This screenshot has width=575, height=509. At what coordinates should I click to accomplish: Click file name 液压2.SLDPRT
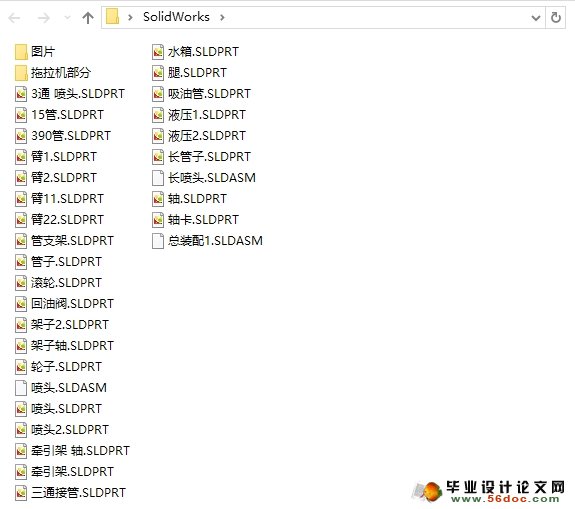pos(207,136)
